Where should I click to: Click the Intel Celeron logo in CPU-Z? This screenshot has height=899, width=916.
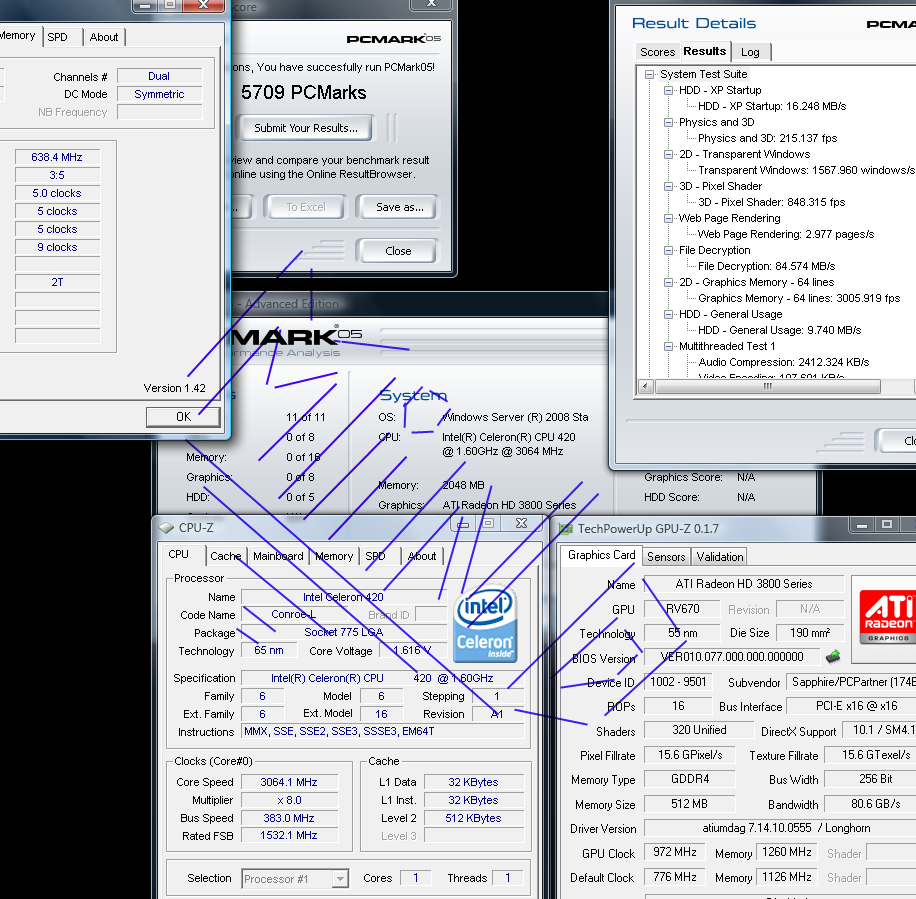point(485,624)
